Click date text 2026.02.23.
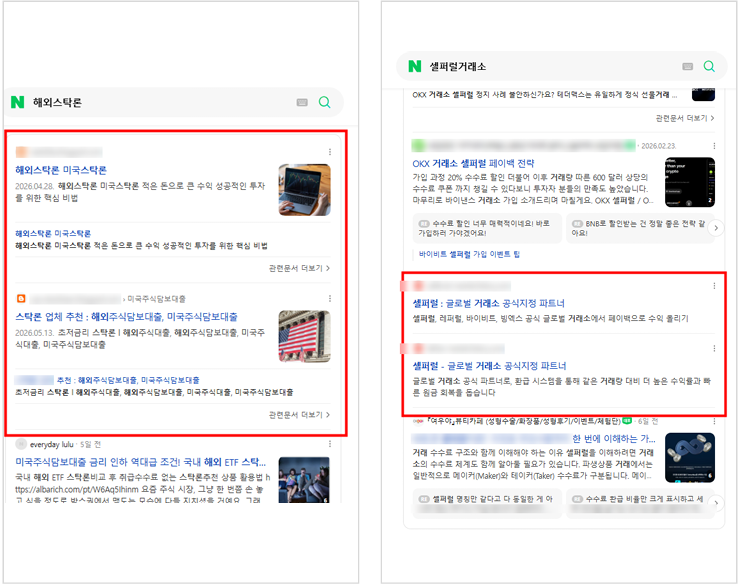This screenshot has width=741, height=586. coord(658,146)
